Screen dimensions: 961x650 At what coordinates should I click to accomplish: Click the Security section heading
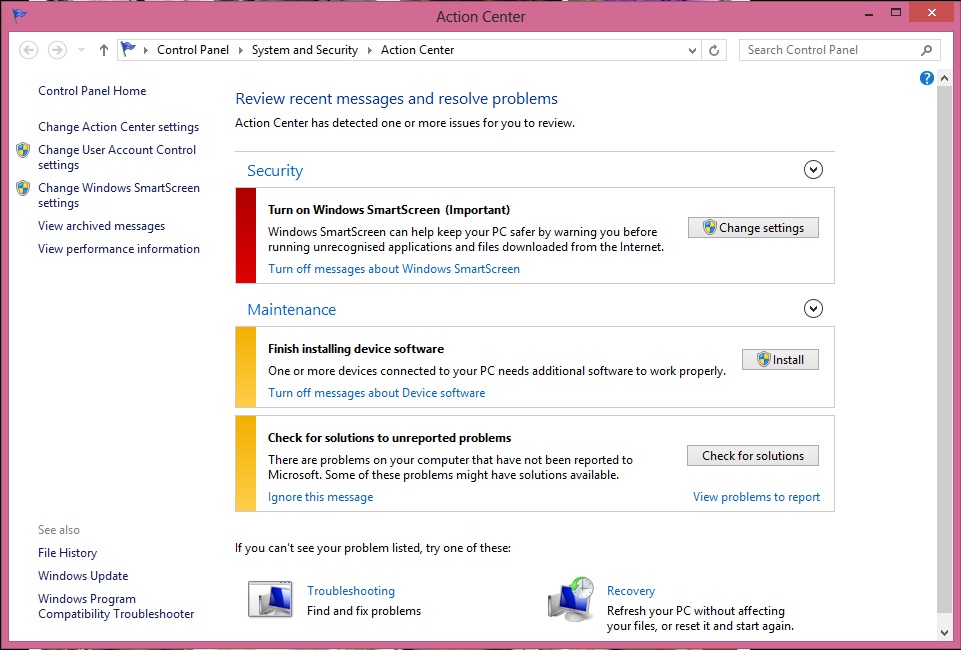(x=275, y=170)
